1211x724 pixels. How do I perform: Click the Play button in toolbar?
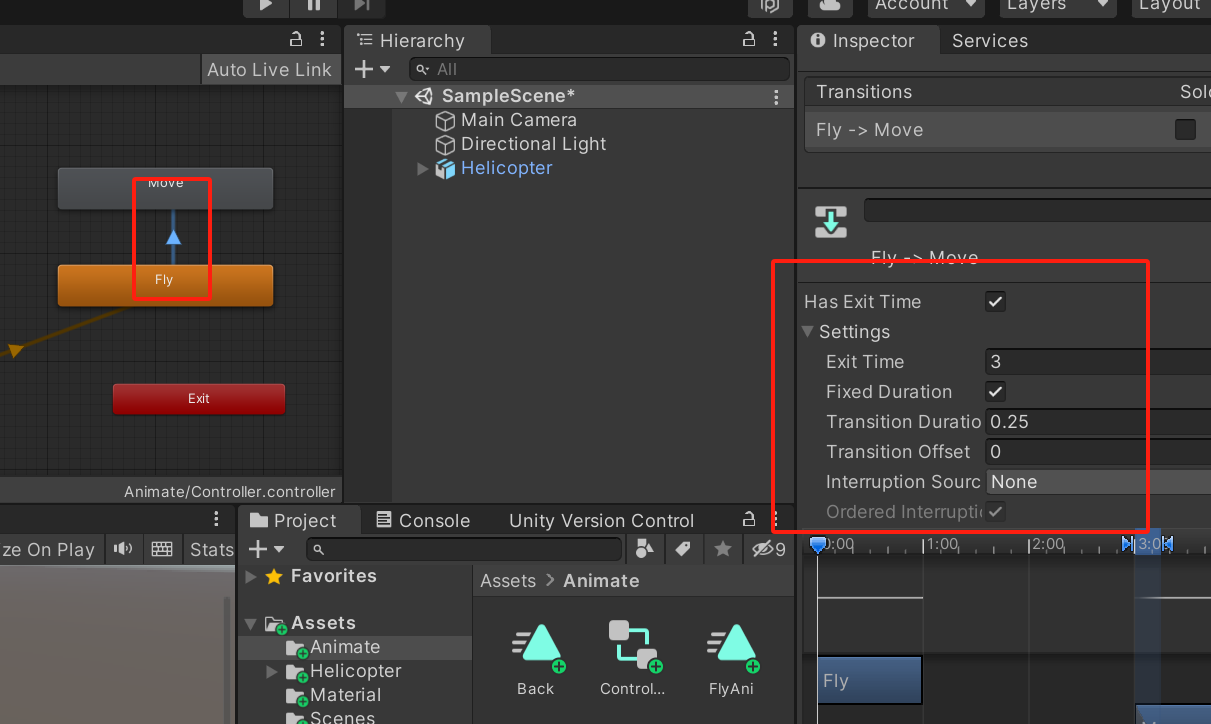click(266, 6)
